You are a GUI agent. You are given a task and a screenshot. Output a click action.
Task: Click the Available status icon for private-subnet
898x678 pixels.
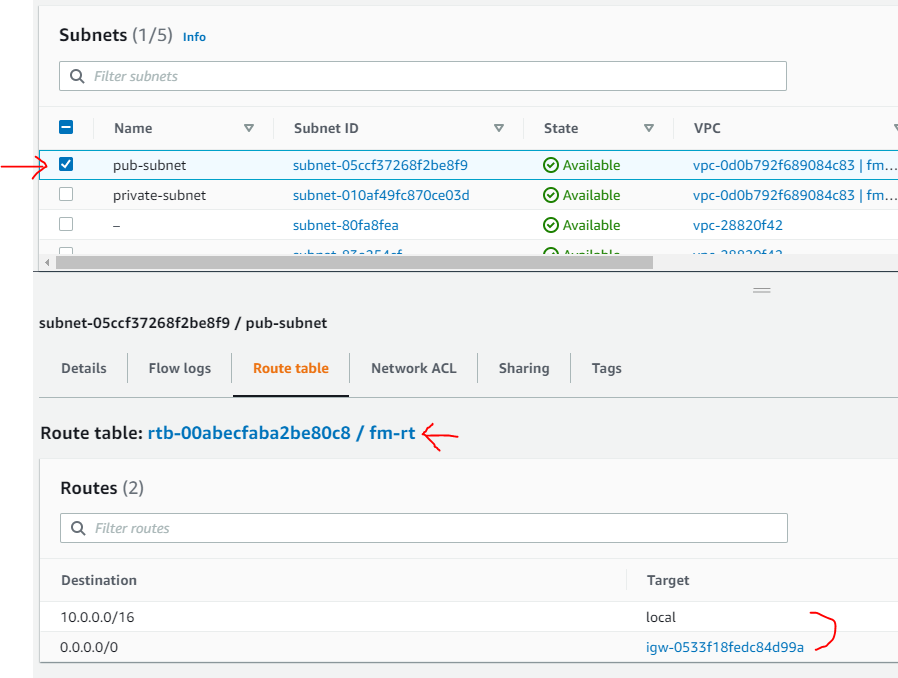click(x=550, y=195)
